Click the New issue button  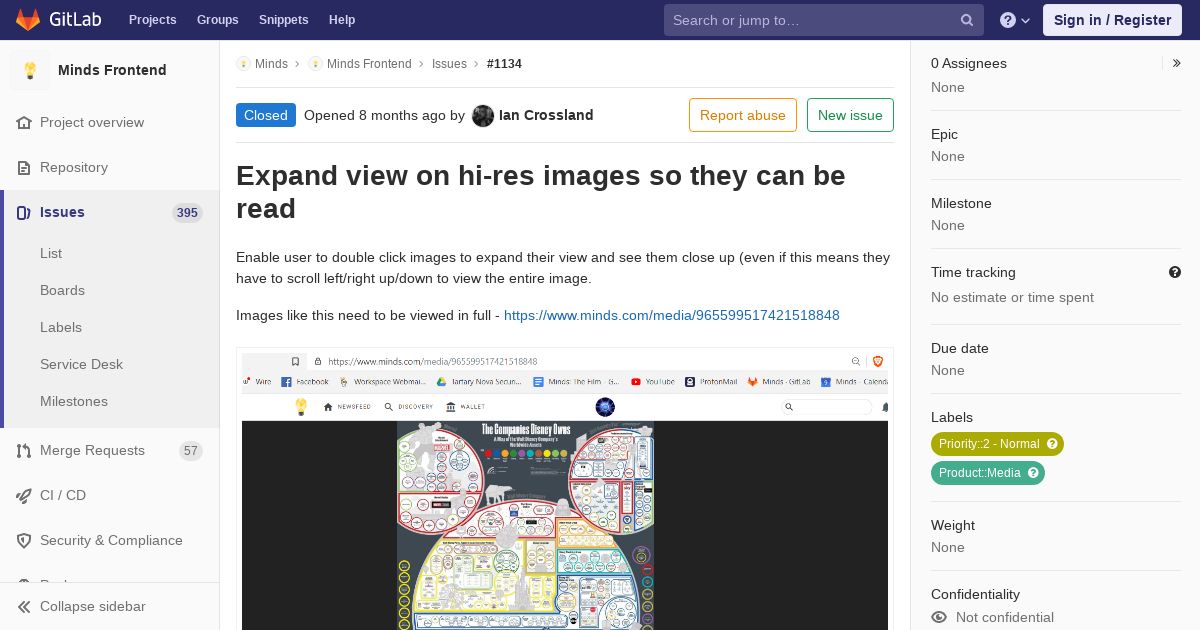pyautogui.click(x=850, y=115)
